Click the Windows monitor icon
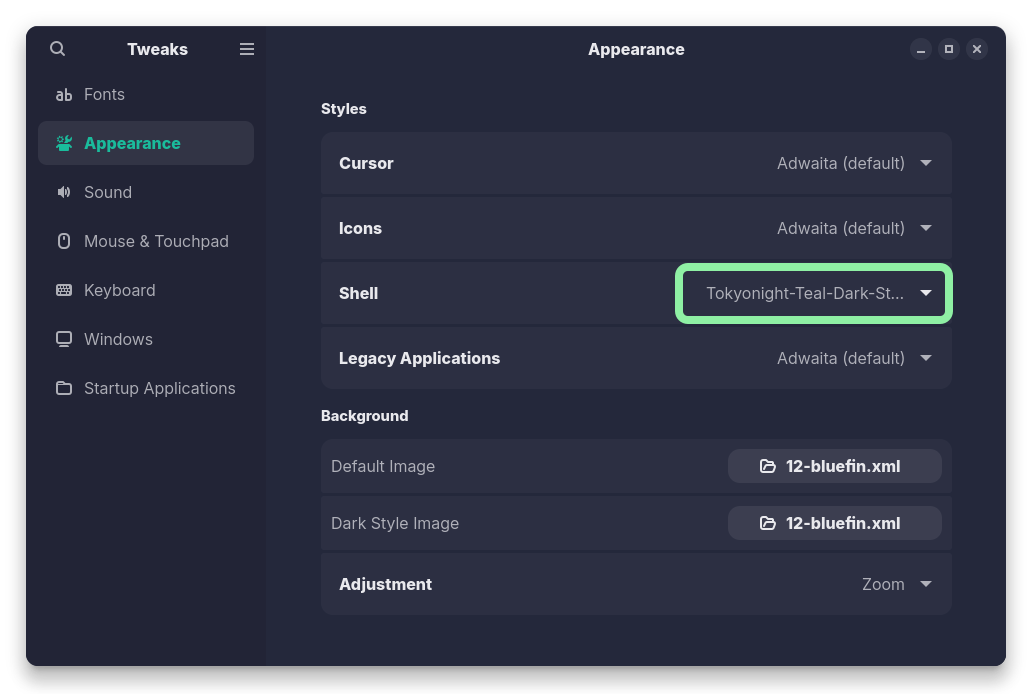The width and height of the screenshot is (1031, 694). click(64, 339)
